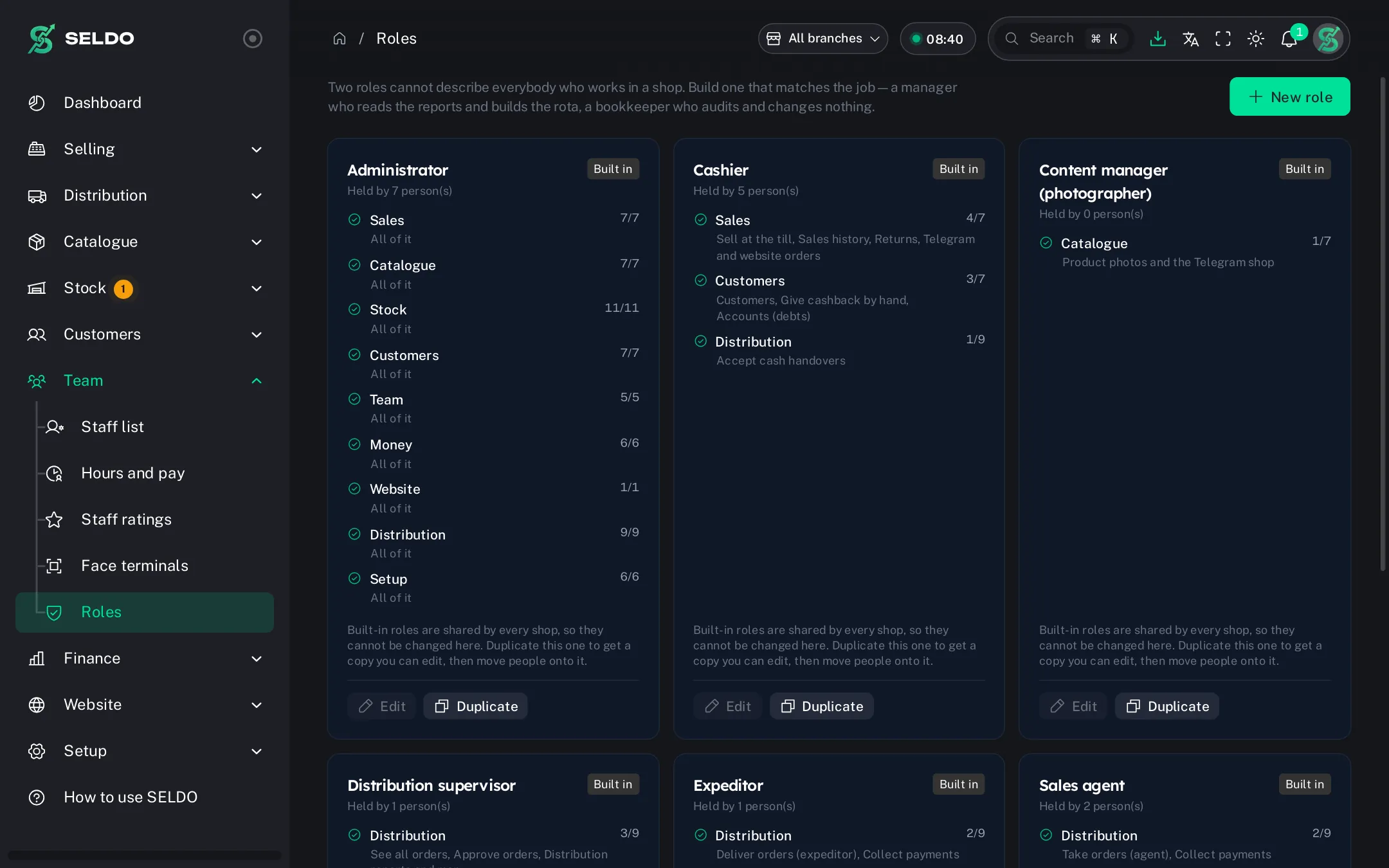This screenshot has height=868, width=1389.
Task: Toggle the sidebar pin radio icon
Action: (x=252, y=39)
